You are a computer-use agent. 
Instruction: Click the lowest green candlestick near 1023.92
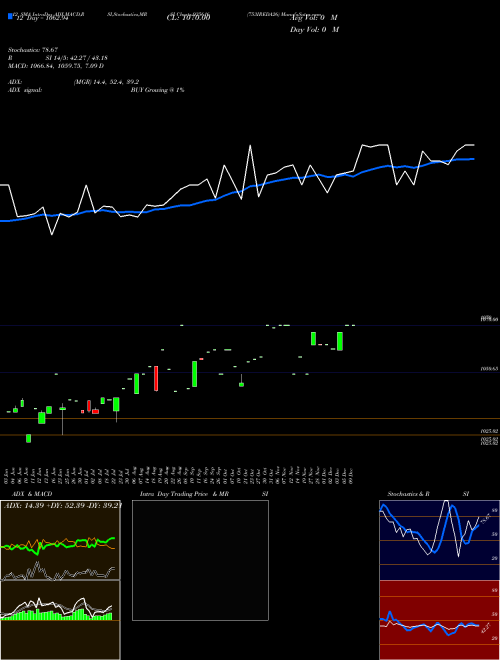click(29, 439)
